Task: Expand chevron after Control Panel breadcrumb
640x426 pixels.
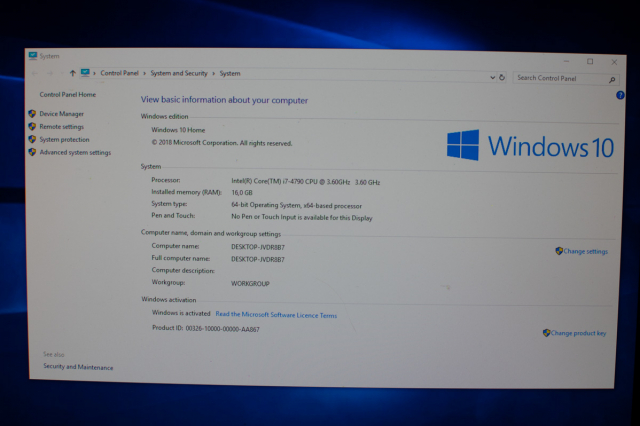Action: (146, 73)
